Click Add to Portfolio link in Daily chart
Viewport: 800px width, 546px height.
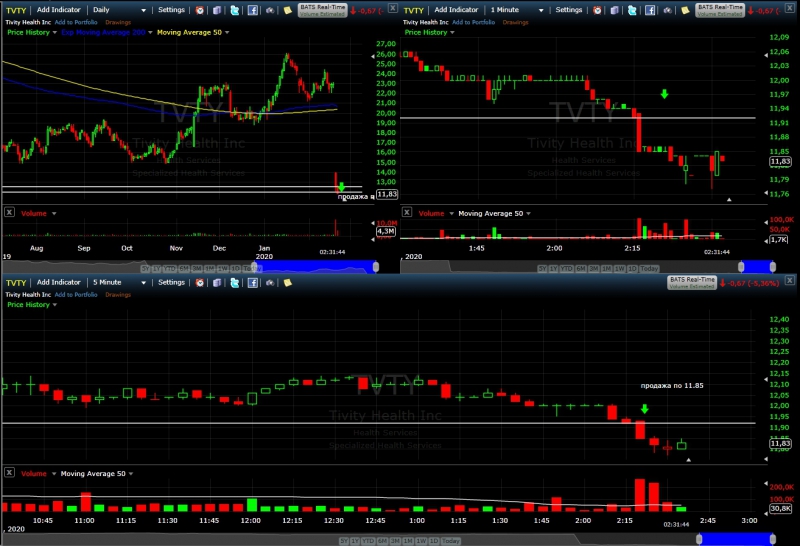click(x=76, y=22)
